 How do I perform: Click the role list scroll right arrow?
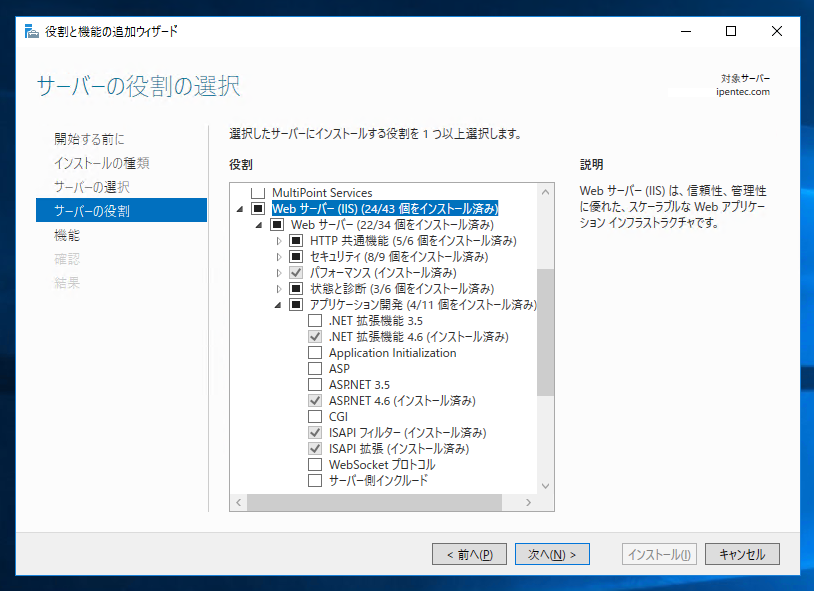[528, 503]
